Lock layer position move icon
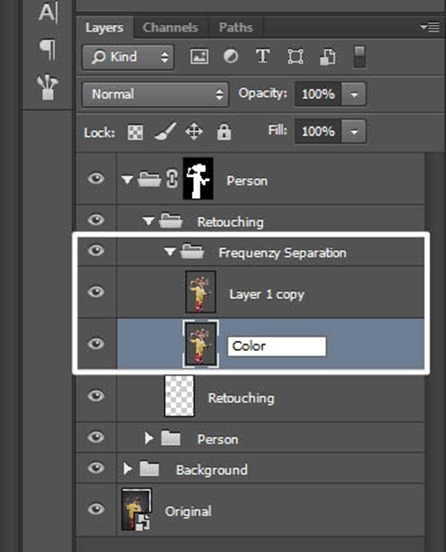 (194, 132)
